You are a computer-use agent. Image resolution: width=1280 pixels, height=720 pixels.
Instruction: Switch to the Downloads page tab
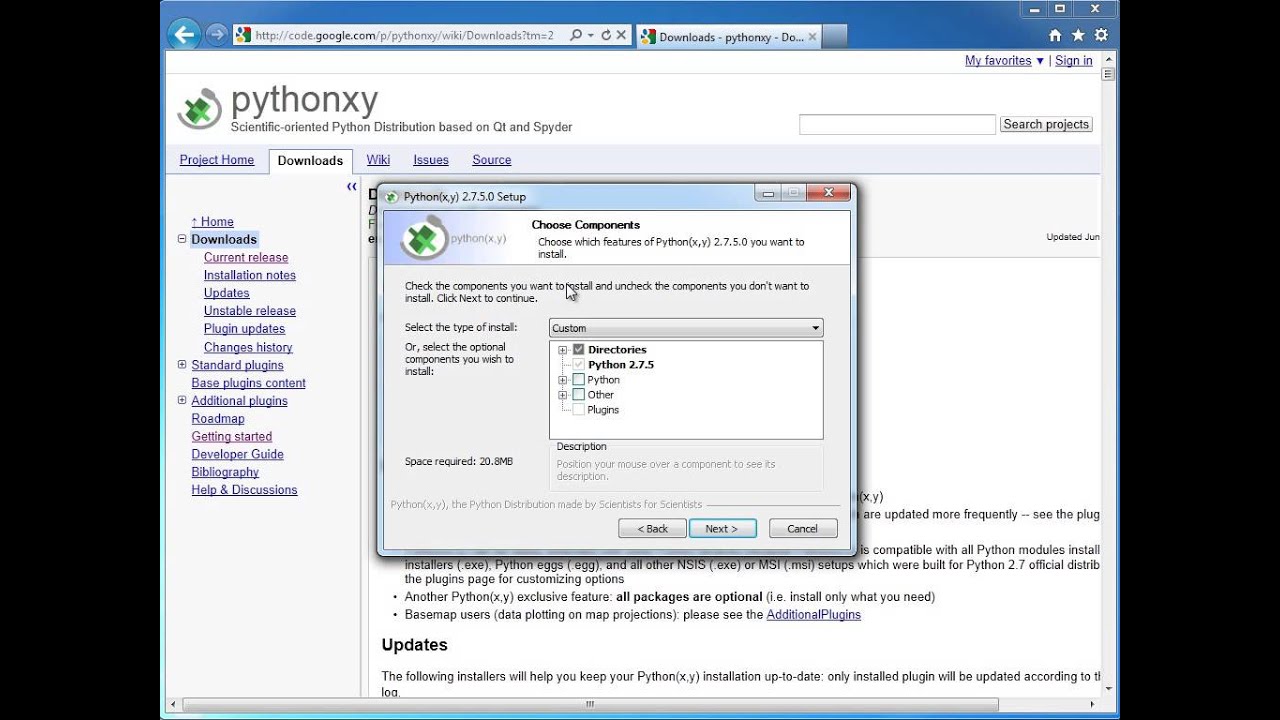[x=310, y=161]
